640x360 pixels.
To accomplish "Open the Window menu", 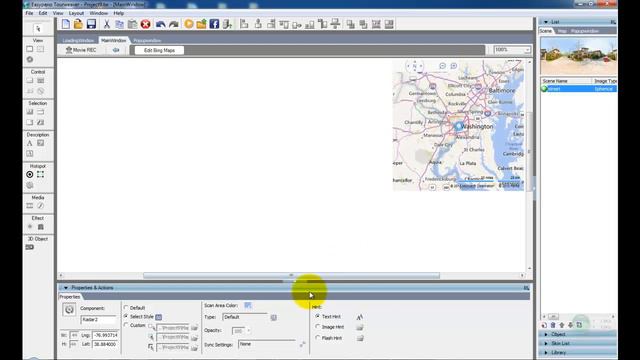I will click(99, 13).
